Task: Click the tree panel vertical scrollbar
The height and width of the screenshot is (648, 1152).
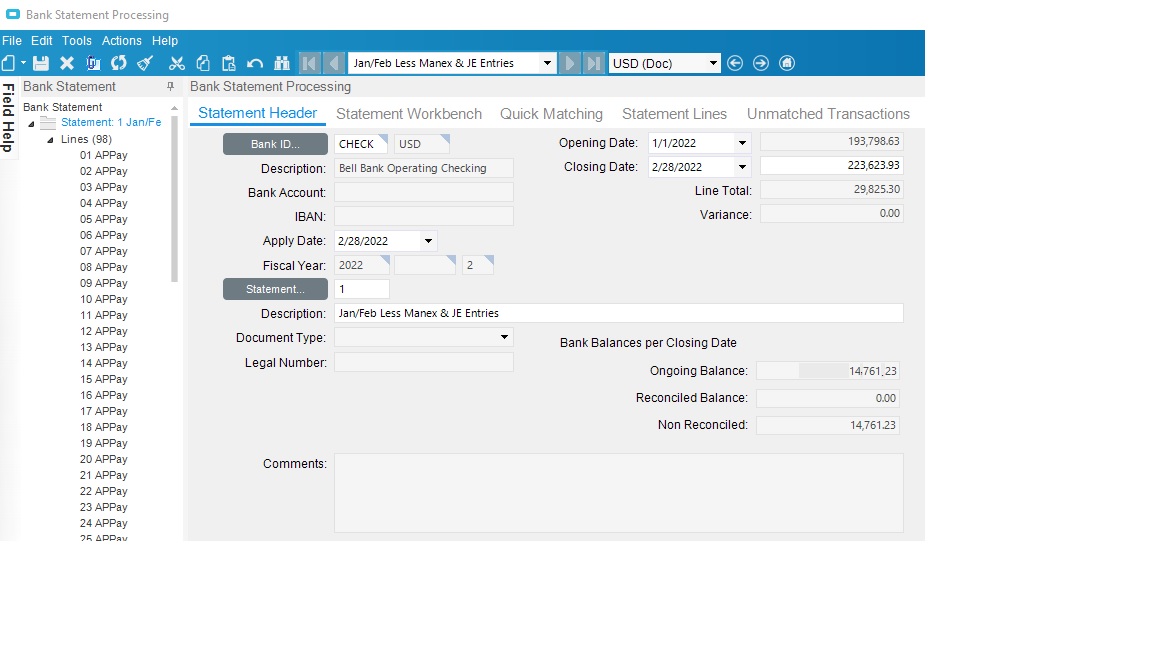Action: 174,198
